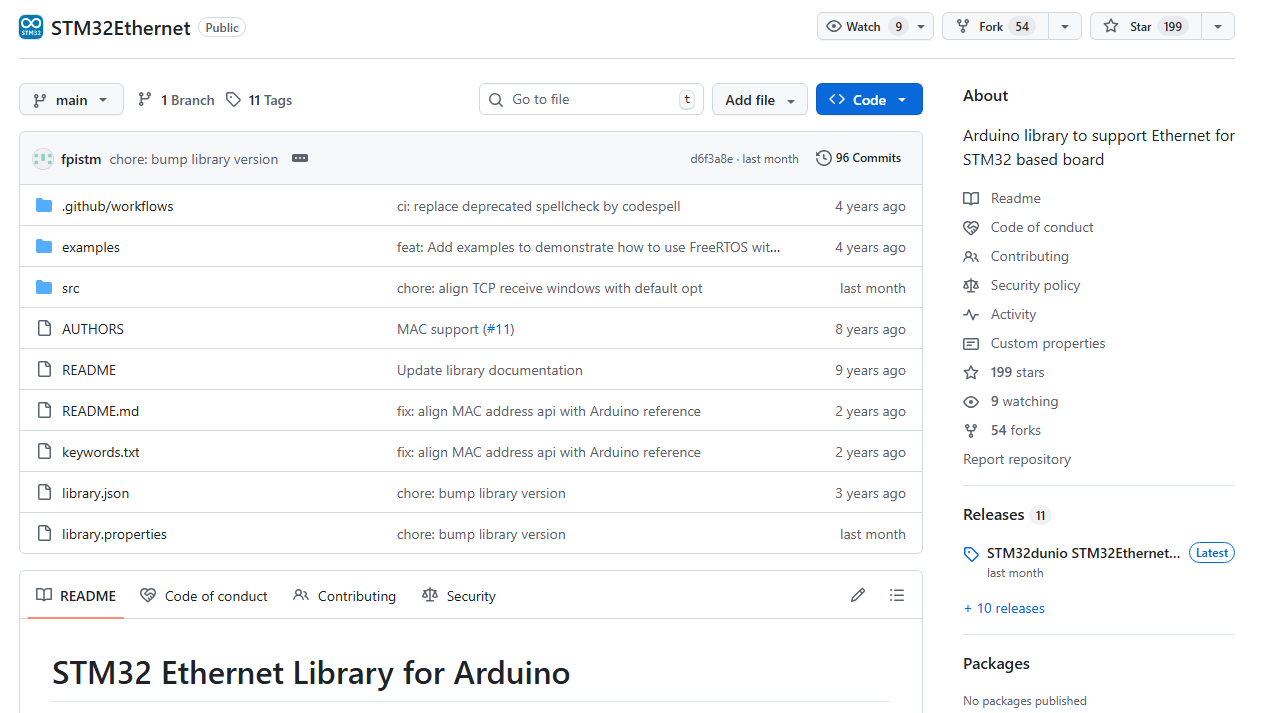Viewport: 1273px width, 713px height.
Task: Click the STM32 repository avatar icon
Action: click(31, 27)
